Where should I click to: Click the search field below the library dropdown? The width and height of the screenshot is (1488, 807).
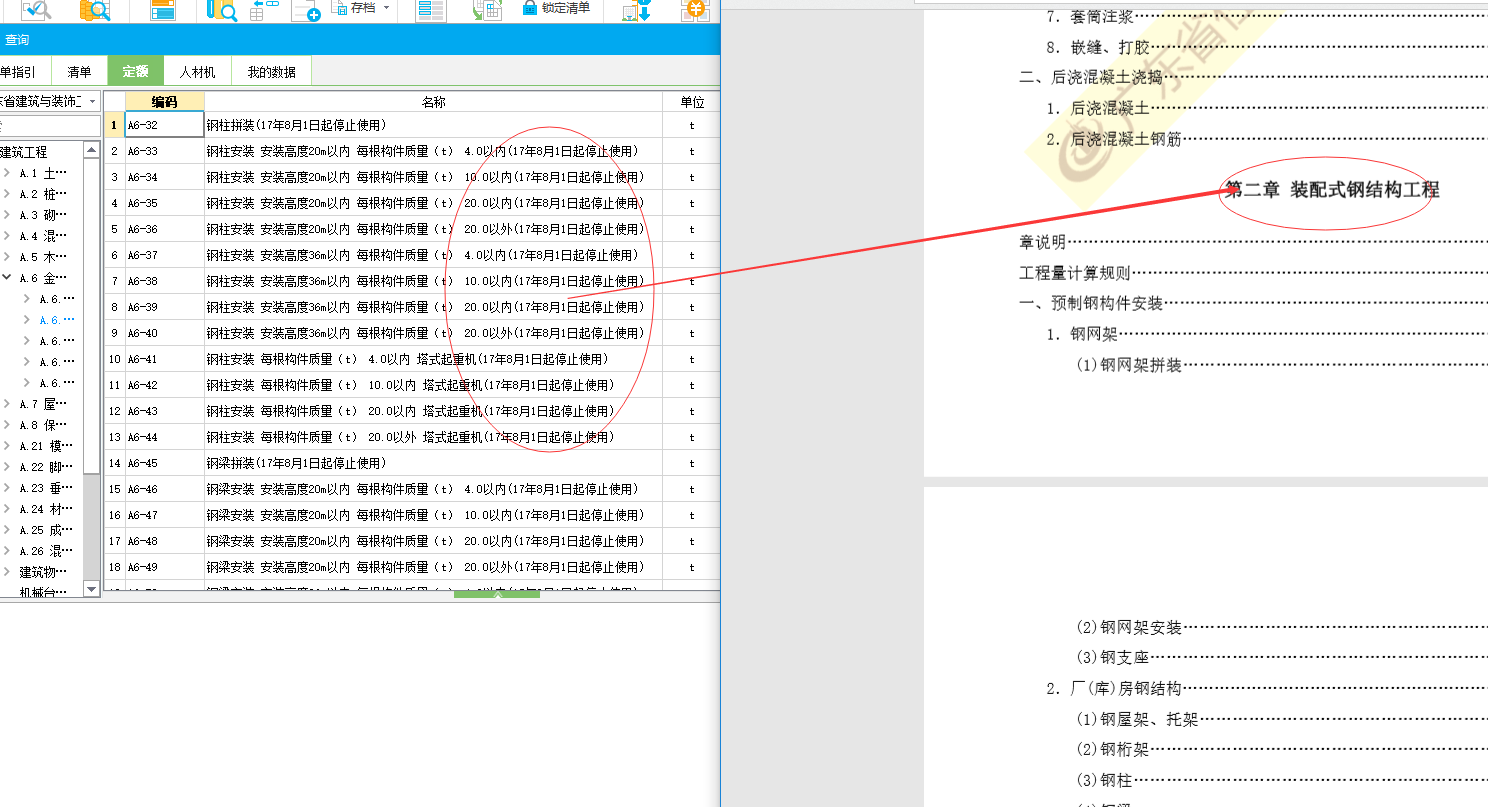click(50, 126)
